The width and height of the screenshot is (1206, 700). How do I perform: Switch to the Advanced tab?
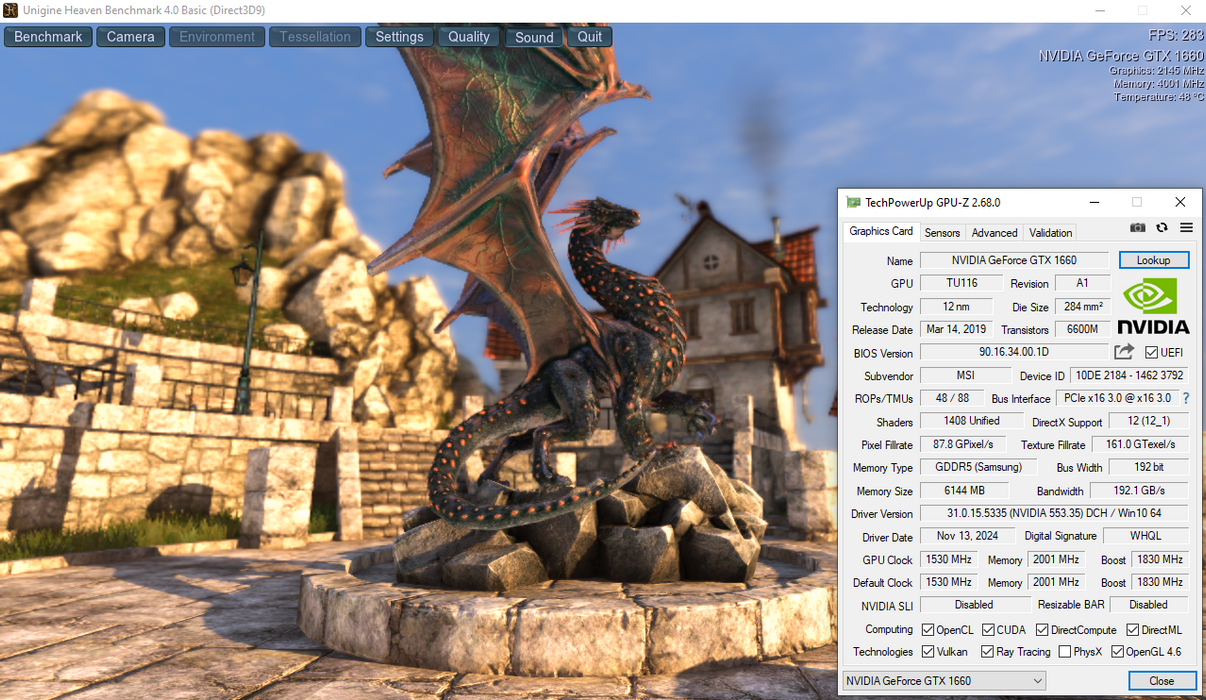pyautogui.click(x=994, y=232)
